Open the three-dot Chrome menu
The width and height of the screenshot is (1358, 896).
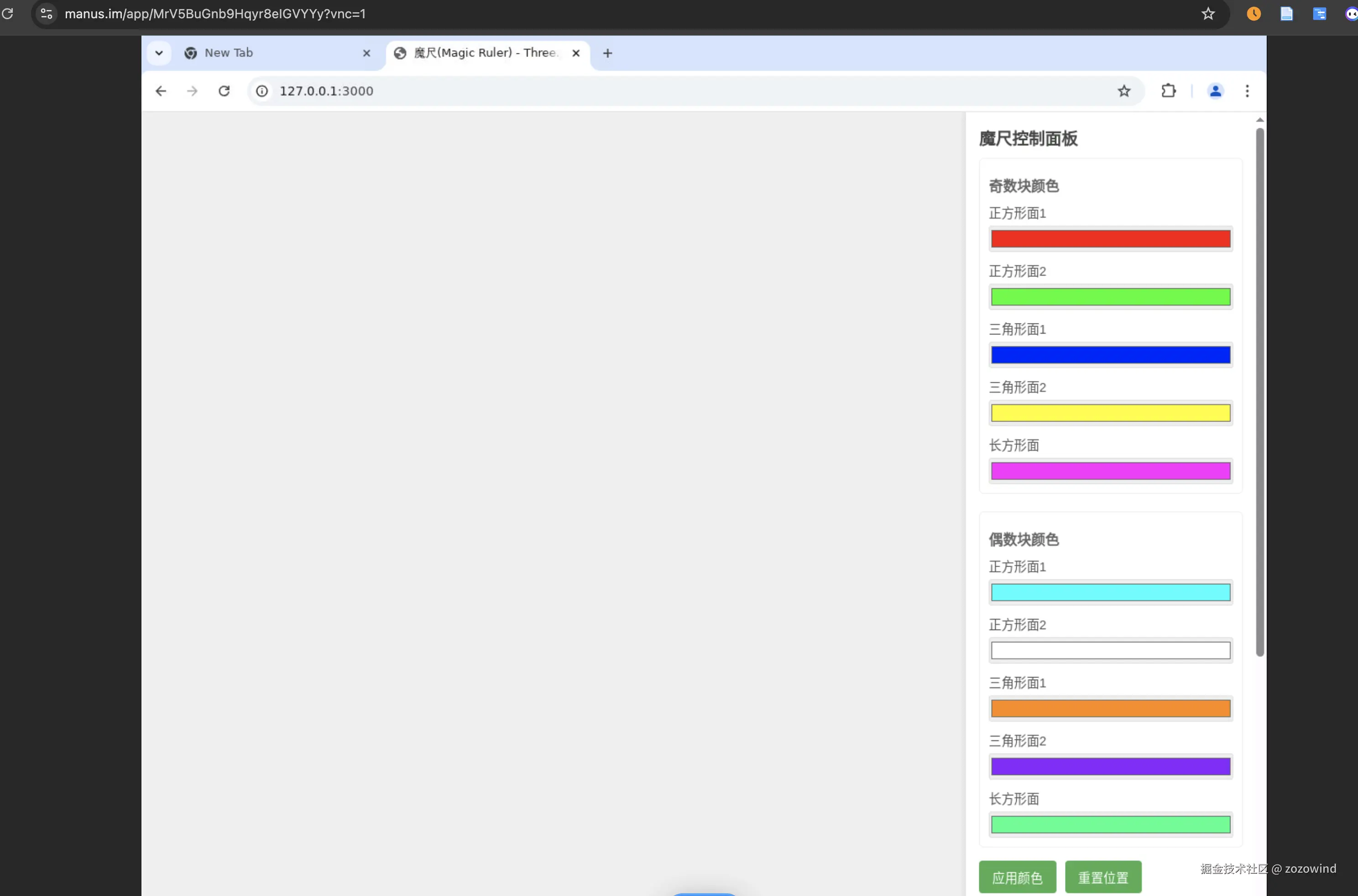coord(1247,91)
